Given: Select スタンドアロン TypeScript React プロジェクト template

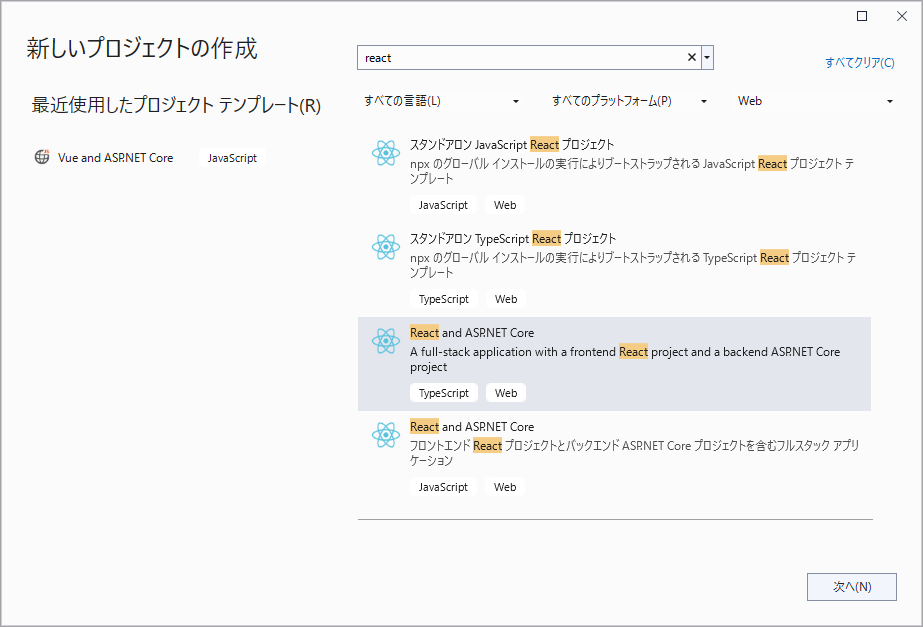Looking at the screenshot, I should (615, 270).
